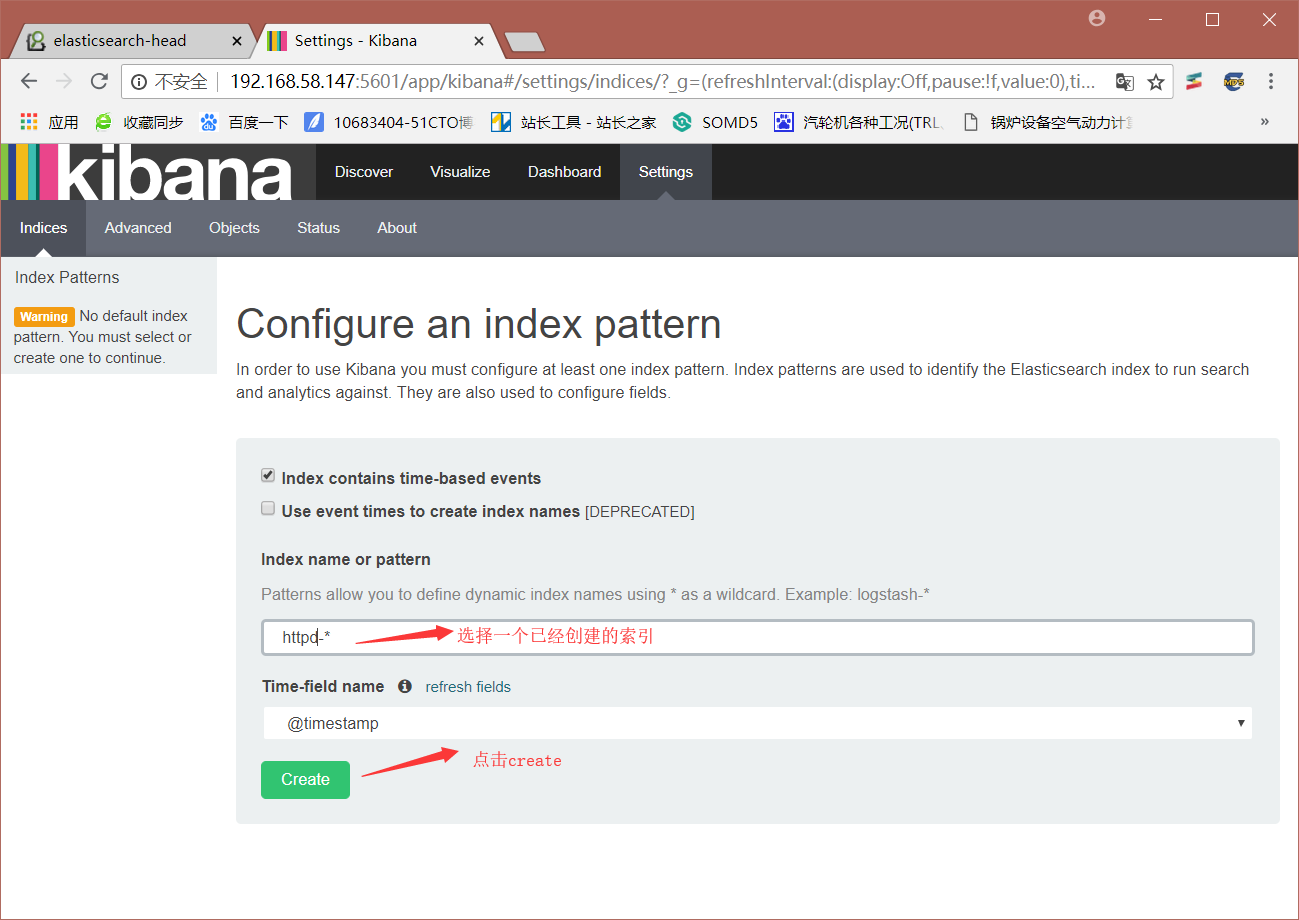Viewport: 1299px width, 920px height.
Task: Switch to the Objects settings tab
Action: click(x=234, y=228)
